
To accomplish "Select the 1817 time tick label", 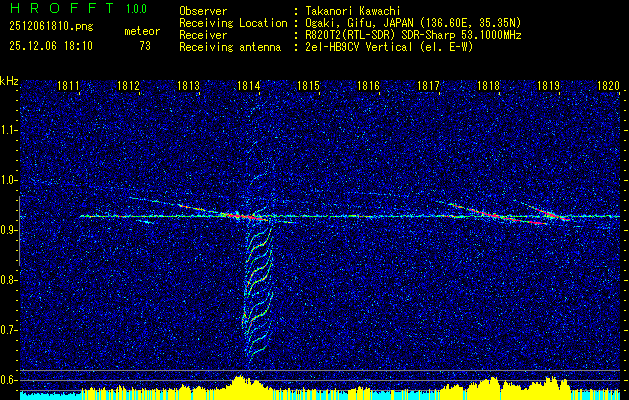I will click(x=429, y=87).
